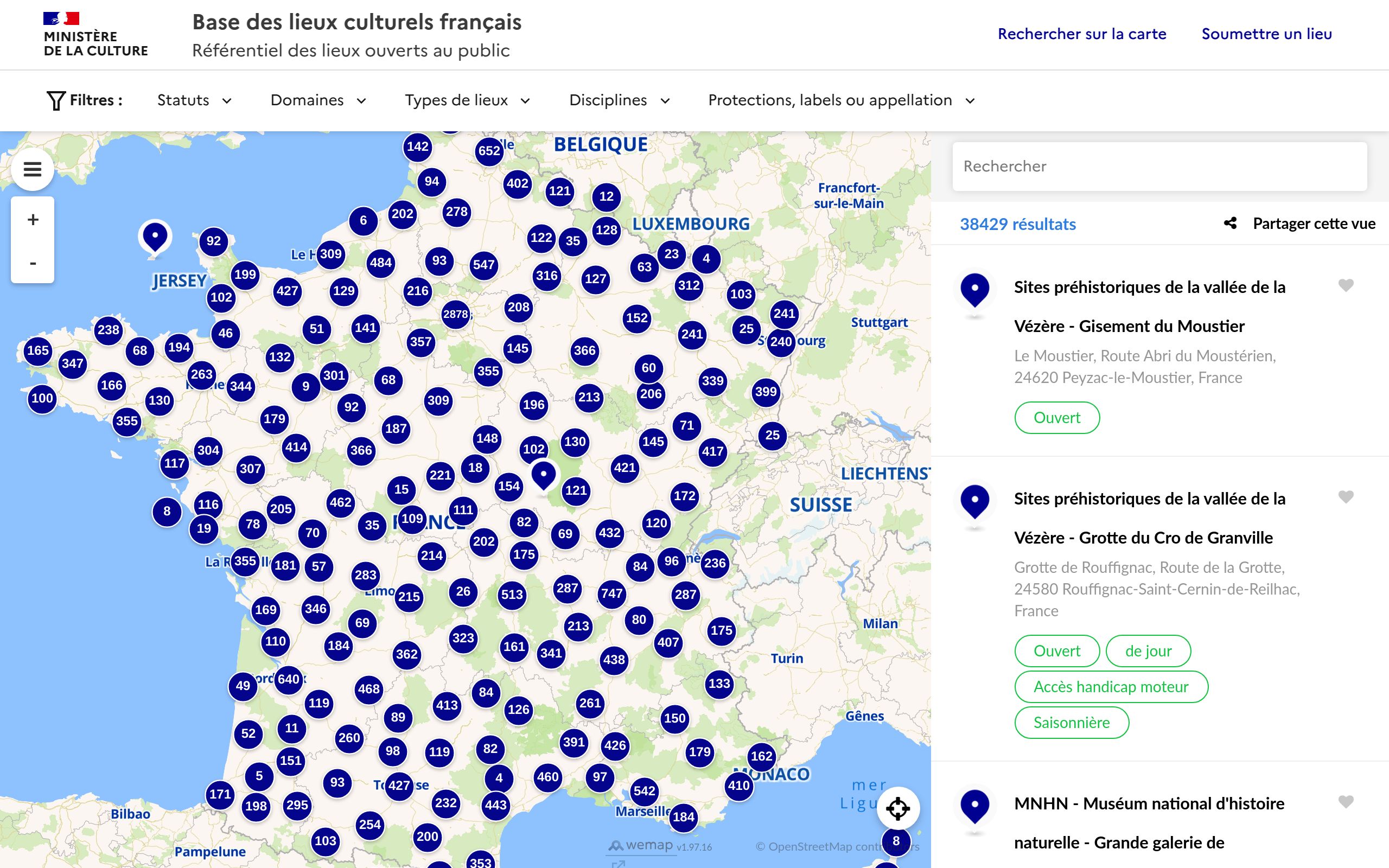Open the 12 cluster near Belgium
Image resolution: width=1389 pixels, height=868 pixels.
coord(607,196)
